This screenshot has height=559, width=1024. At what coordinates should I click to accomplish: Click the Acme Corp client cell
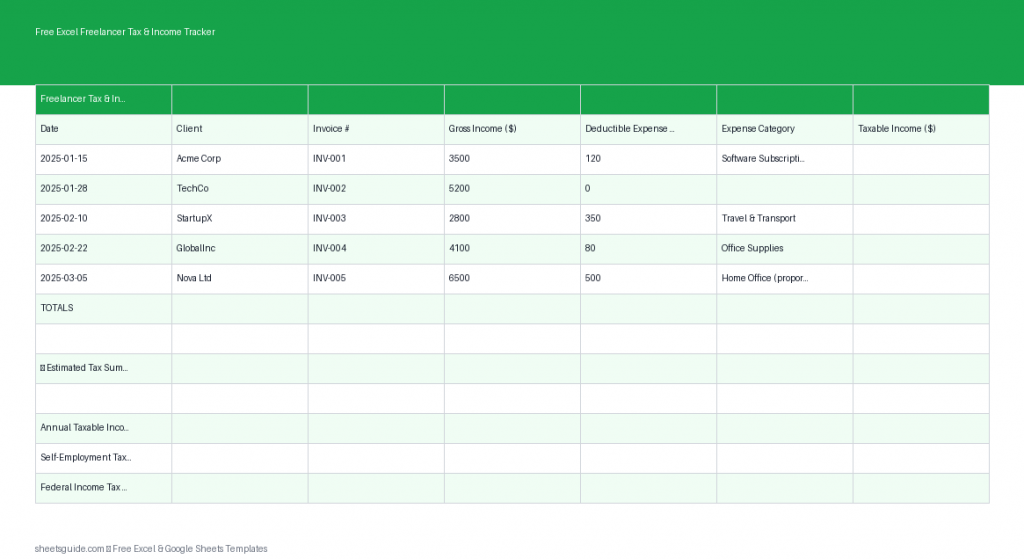pyautogui.click(x=239, y=159)
